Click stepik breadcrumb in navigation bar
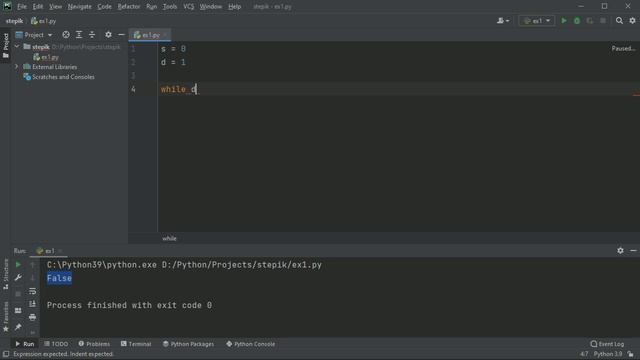The height and width of the screenshot is (360, 640). (14, 21)
